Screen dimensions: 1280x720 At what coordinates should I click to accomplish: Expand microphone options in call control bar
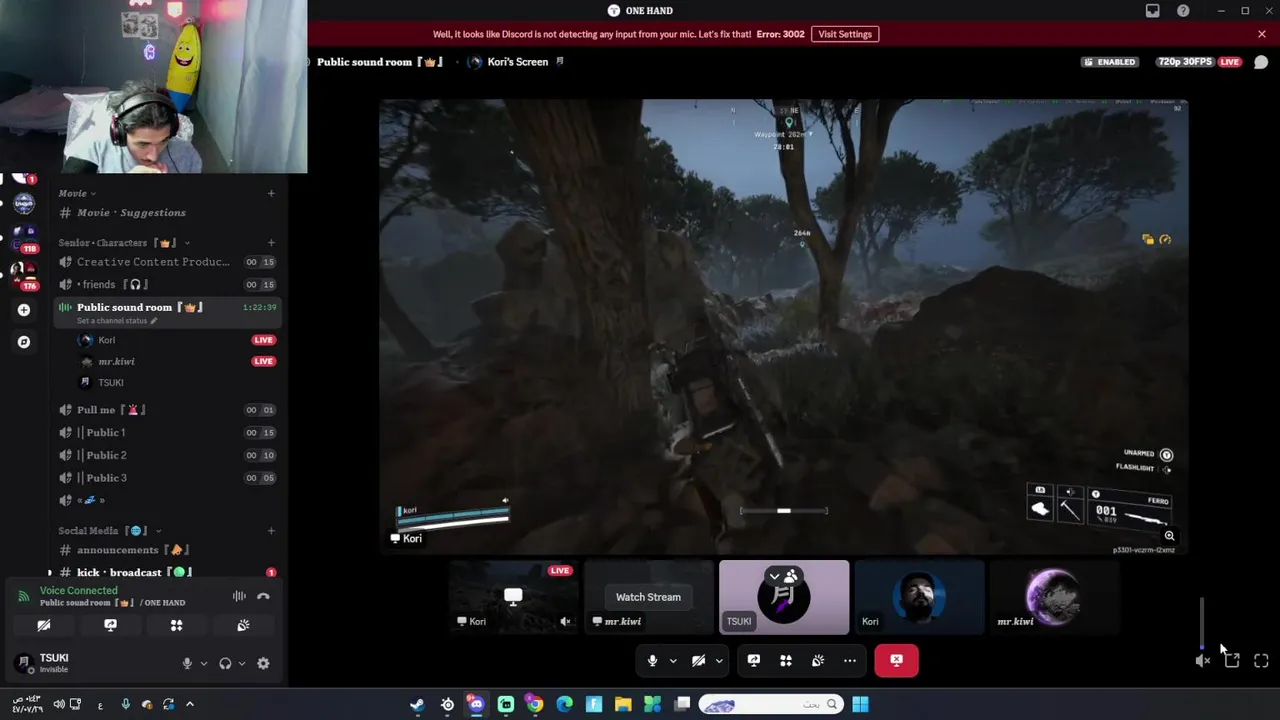(x=672, y=660)
